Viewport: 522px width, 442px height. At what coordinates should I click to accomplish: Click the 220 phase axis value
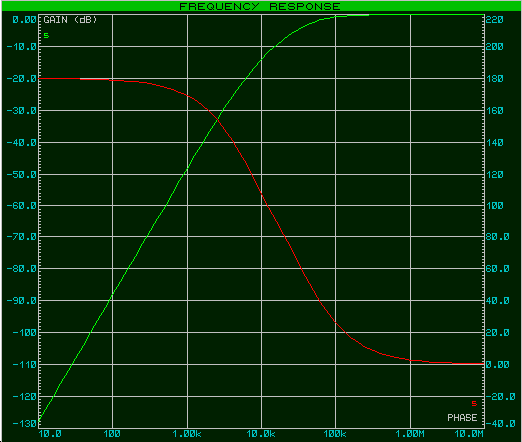pos(495,20)
